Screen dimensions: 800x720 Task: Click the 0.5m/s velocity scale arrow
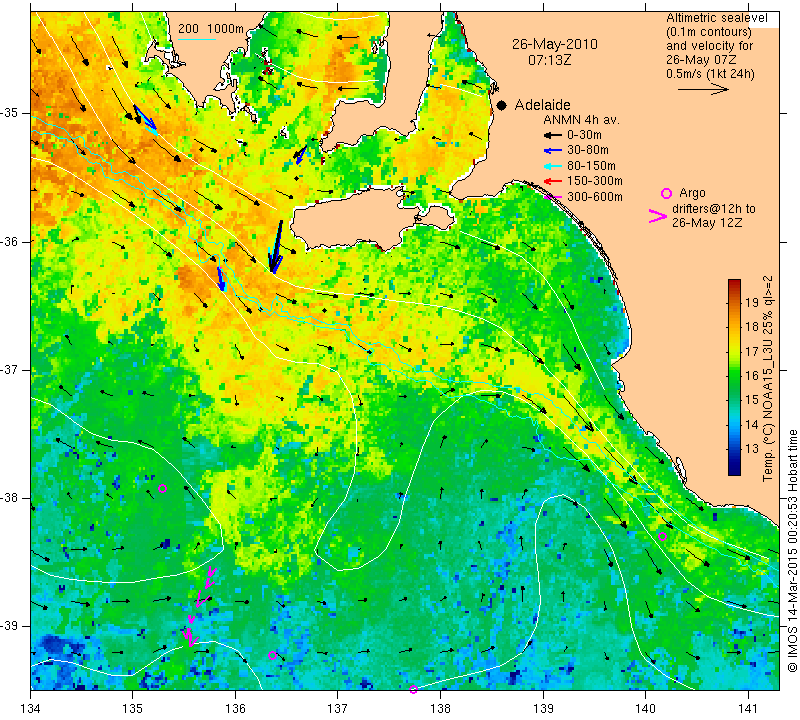703,89
